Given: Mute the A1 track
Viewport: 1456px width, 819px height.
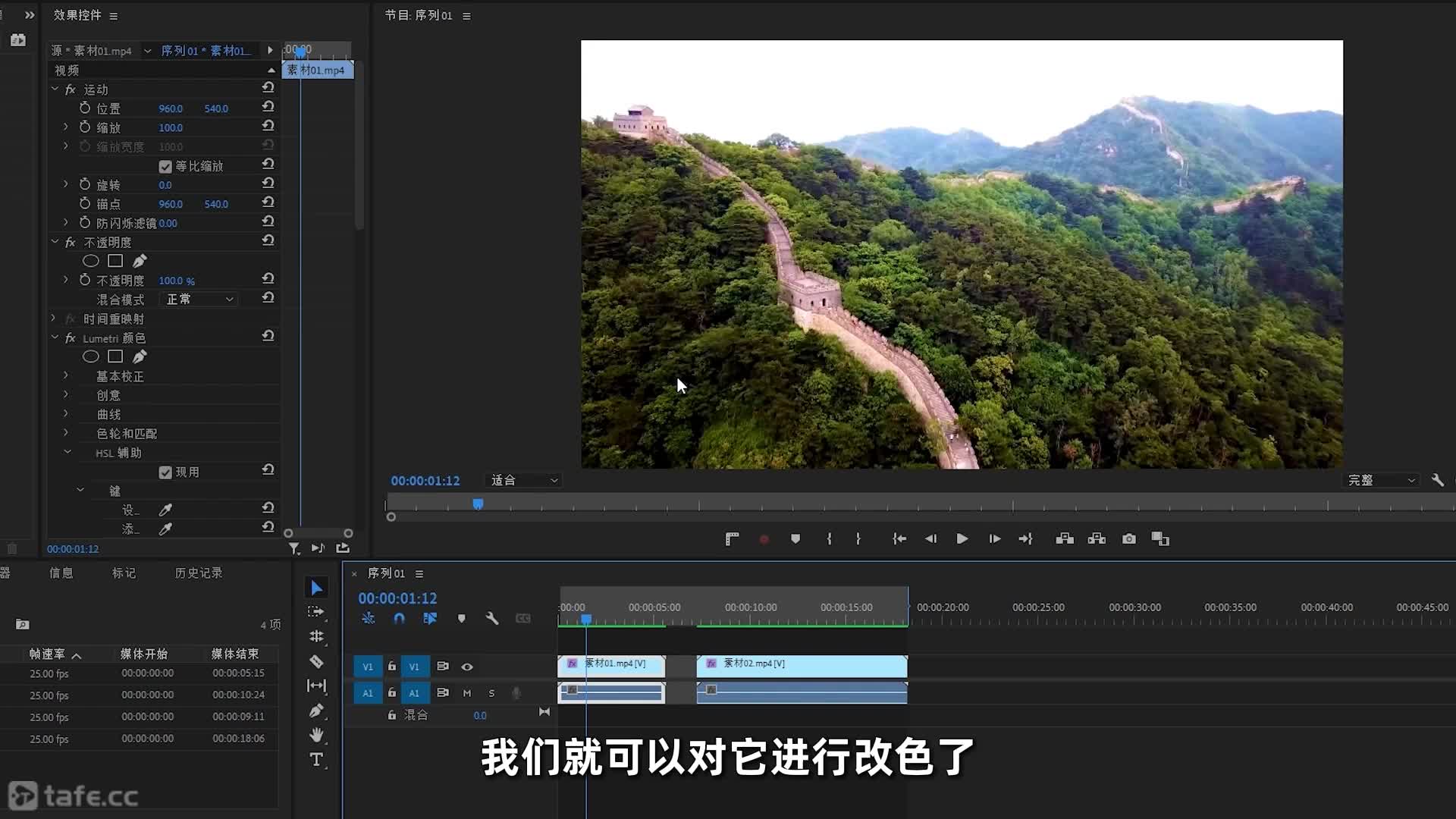Looking at the screenshot, I should pyautogui.click(x=467, y=693).
